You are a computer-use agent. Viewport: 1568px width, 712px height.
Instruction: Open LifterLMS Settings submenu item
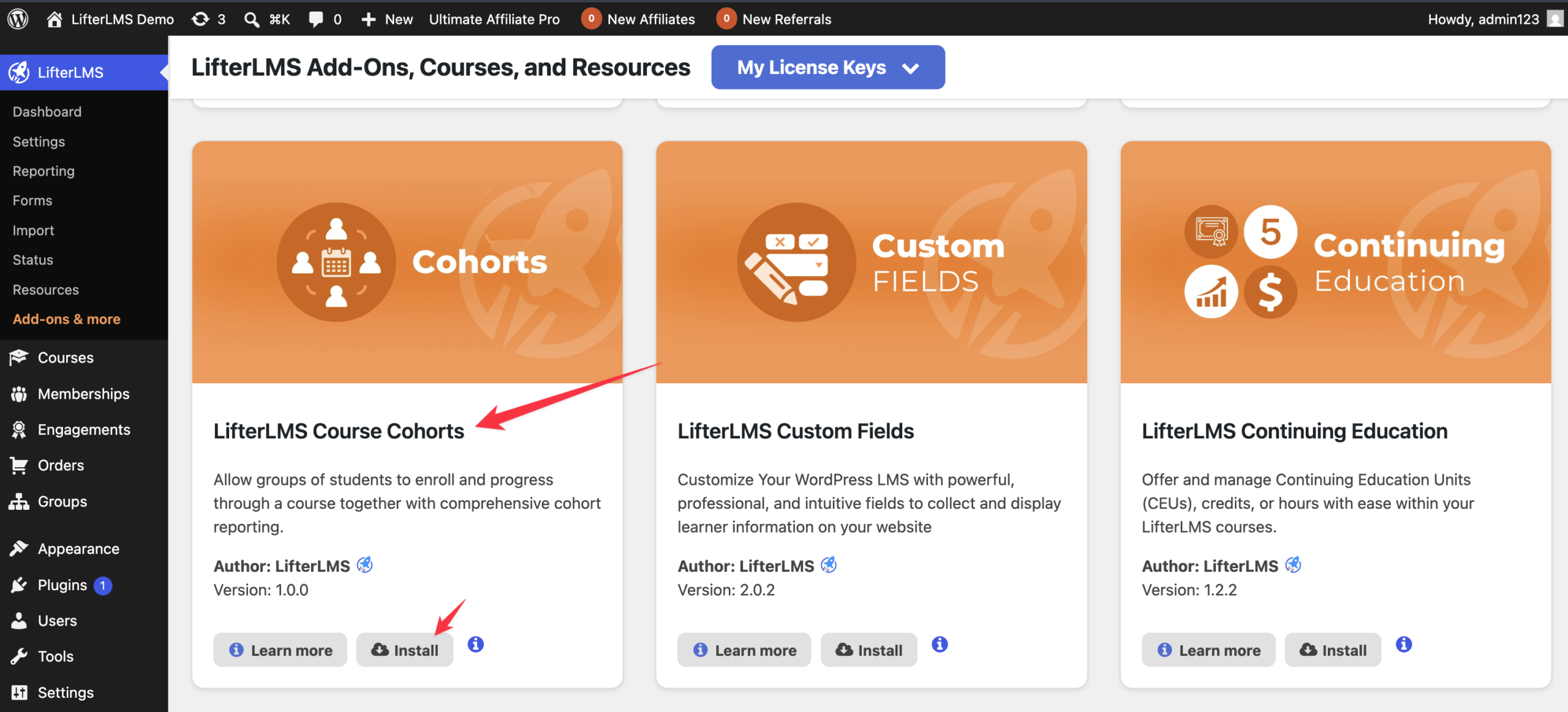click(x=39, y=141)
